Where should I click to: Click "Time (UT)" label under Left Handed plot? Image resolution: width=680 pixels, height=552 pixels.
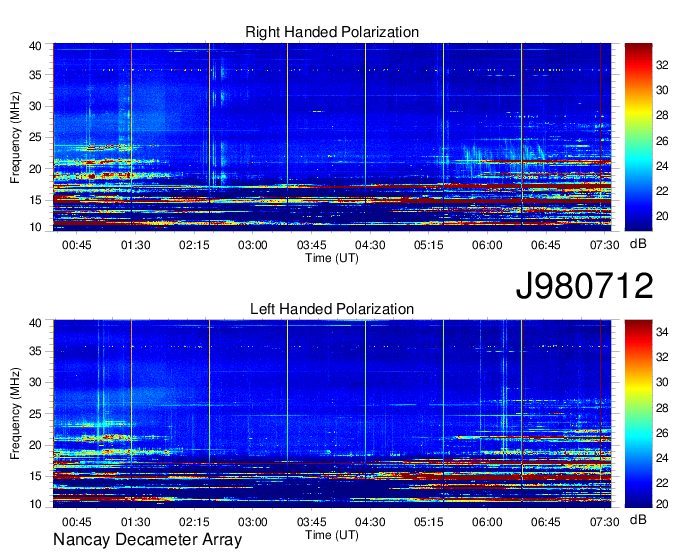click(332, 535)
